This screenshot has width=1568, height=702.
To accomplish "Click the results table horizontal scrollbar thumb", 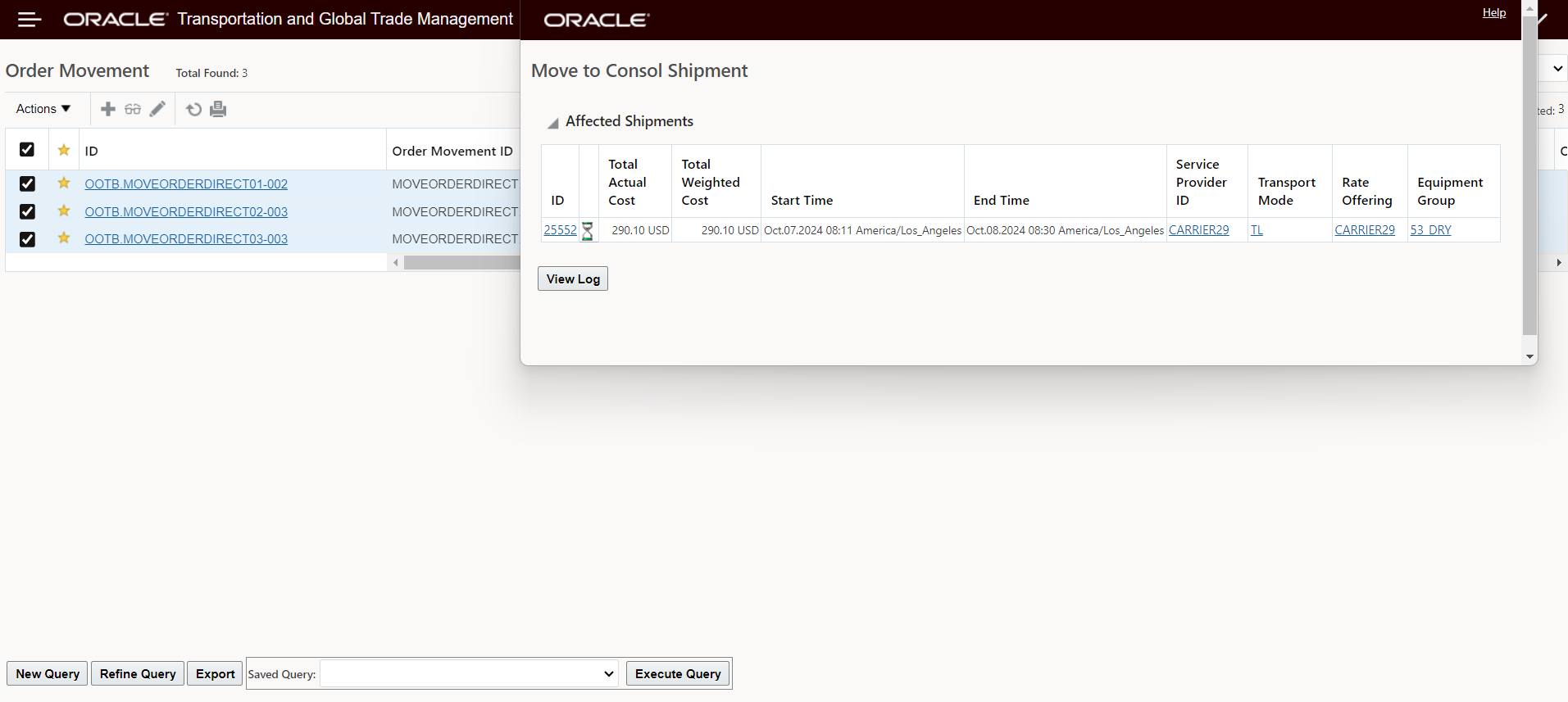I will coord(461,263).
